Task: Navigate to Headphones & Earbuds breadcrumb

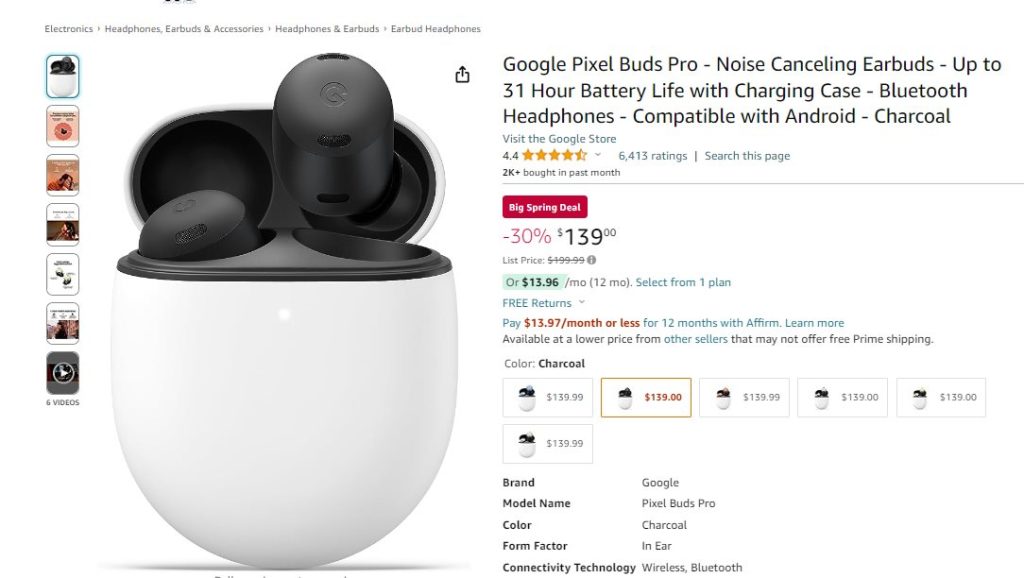Action: (327, 29)
